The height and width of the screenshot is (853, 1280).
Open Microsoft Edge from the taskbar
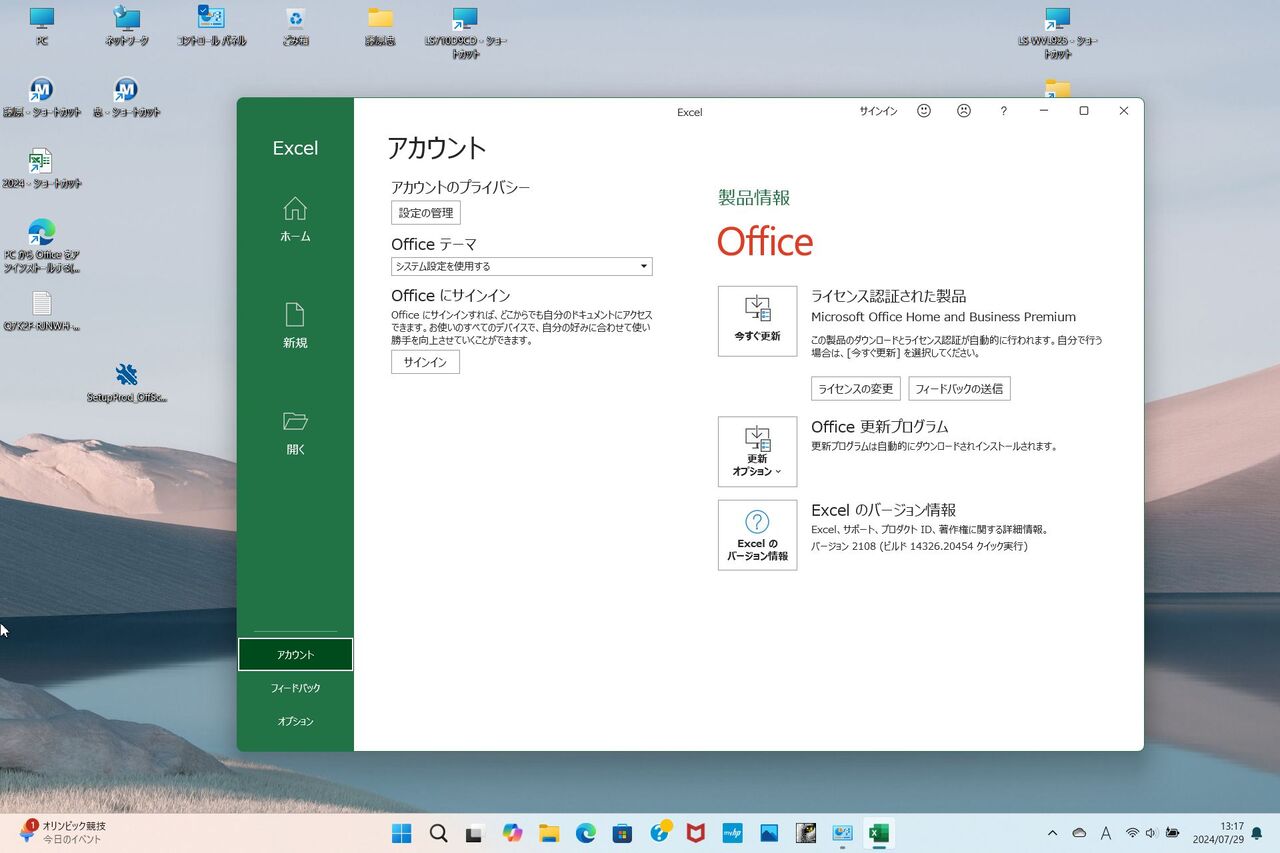pos(586,833)
